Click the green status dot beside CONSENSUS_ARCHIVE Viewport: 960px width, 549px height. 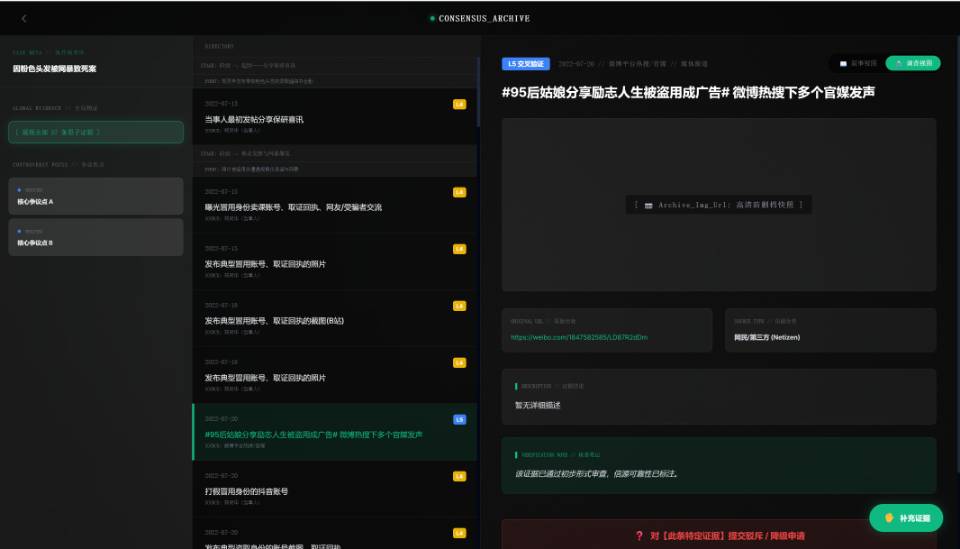point(432,18)
